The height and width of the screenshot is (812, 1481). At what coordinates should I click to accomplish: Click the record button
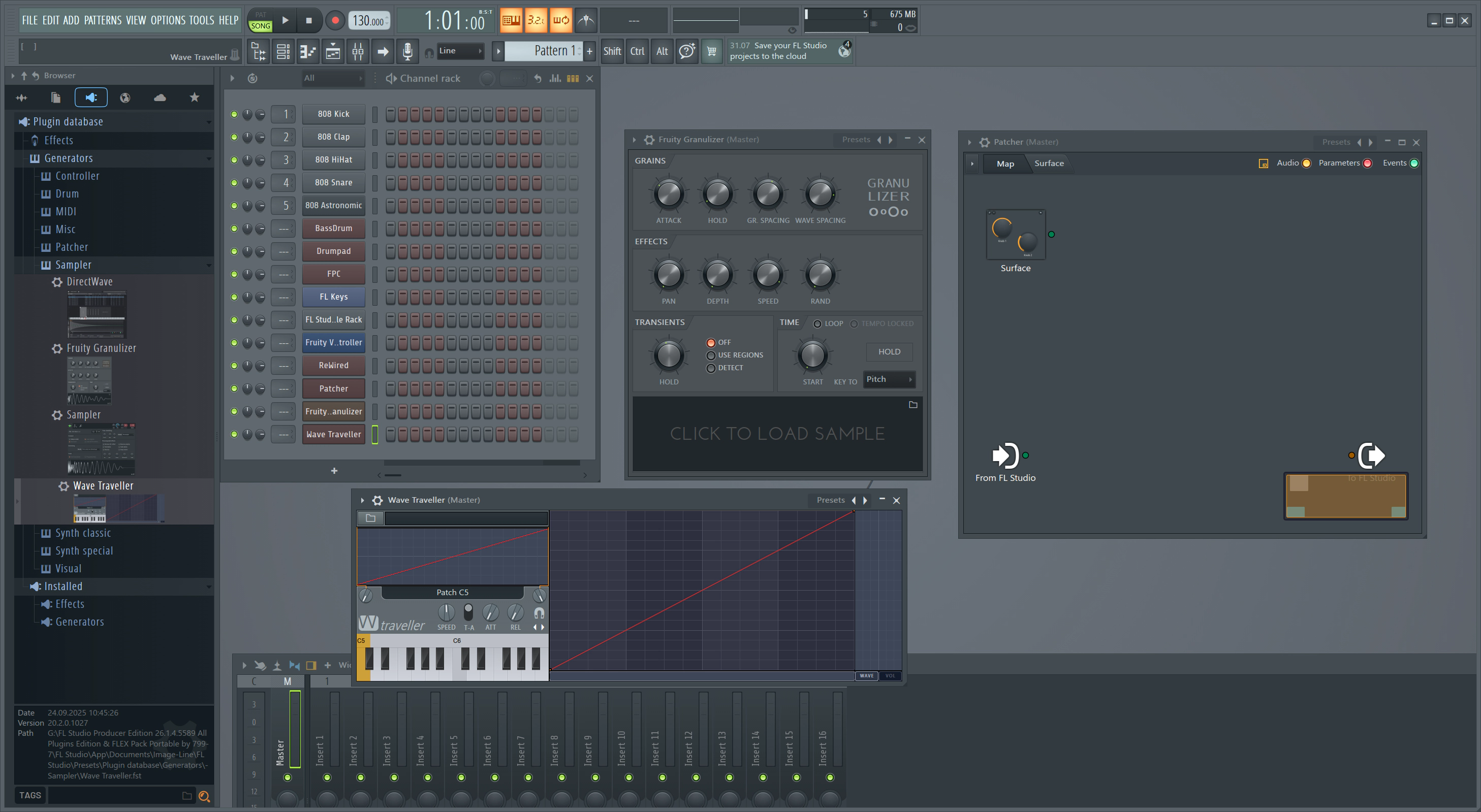pos(335,21)
